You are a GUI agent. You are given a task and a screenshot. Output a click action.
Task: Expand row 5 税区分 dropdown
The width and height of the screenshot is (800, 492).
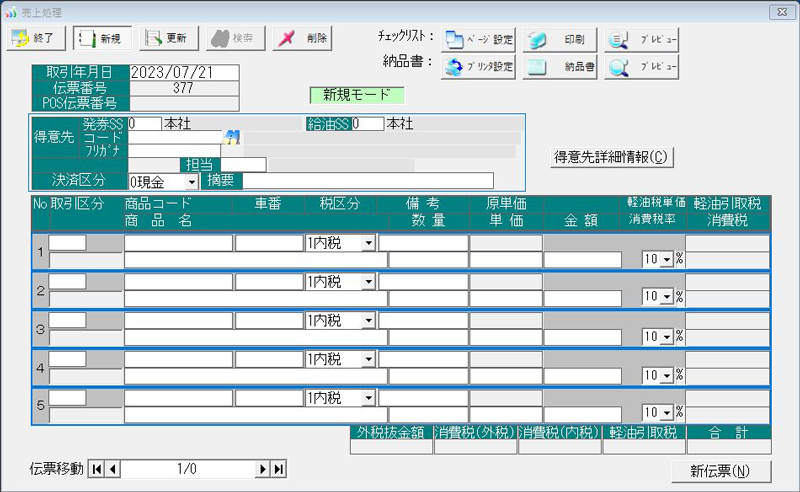[x=368, y=398]
